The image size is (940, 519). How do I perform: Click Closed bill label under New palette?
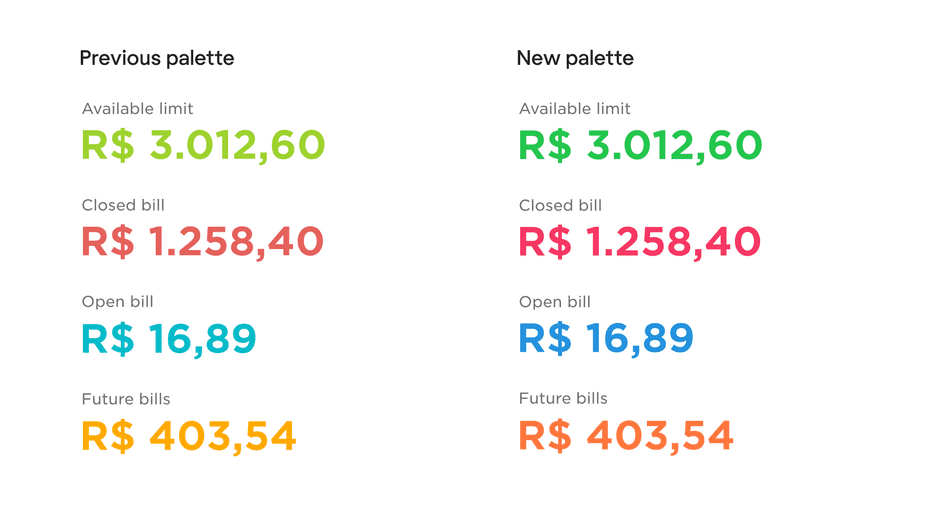pyautogui.click(x=560, y=205)
